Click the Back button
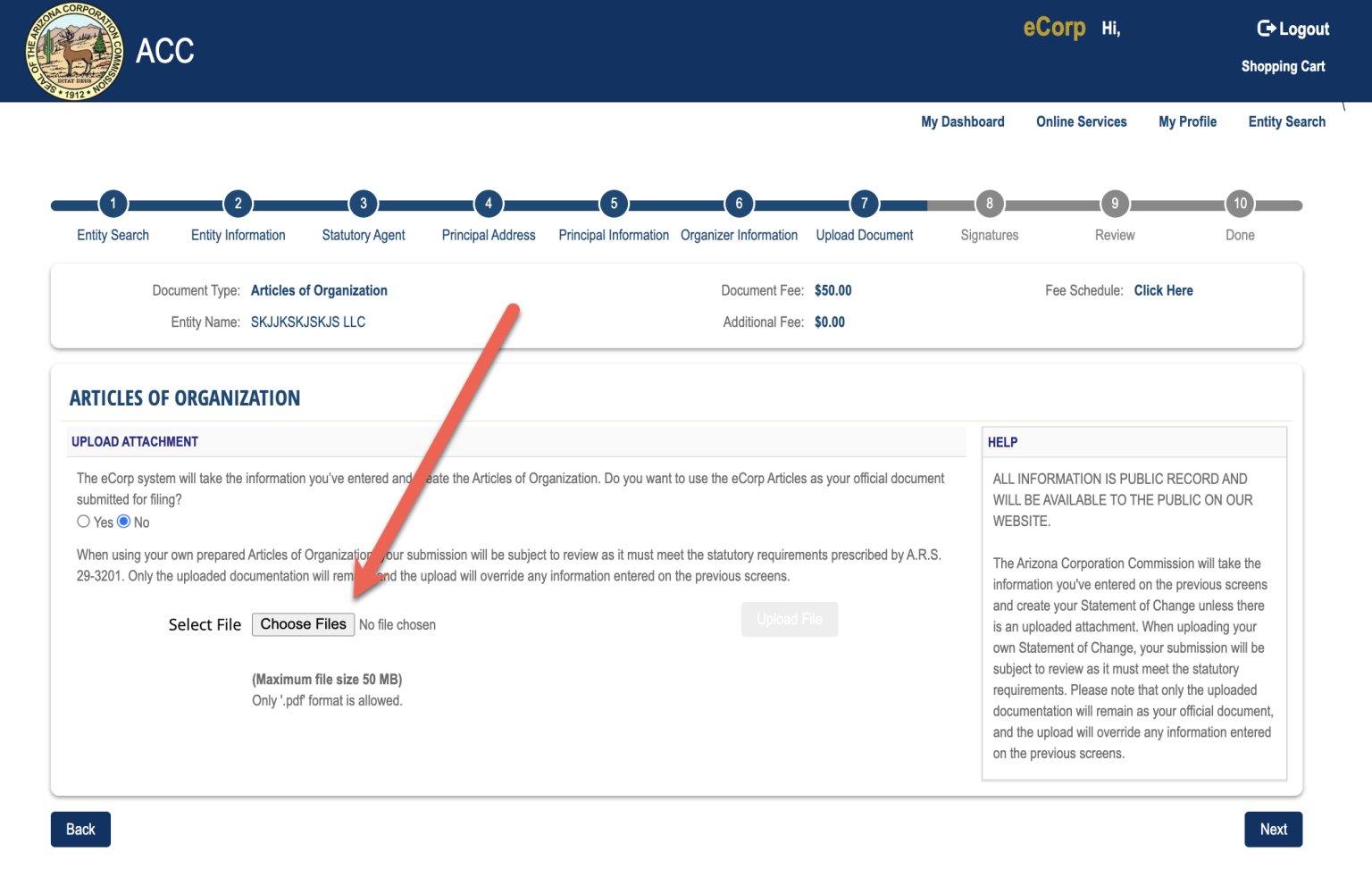 coord(80,829)
